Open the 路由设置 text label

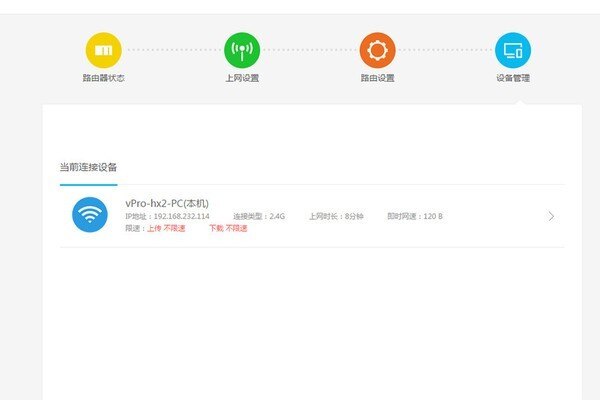click(x=377, y=77)
